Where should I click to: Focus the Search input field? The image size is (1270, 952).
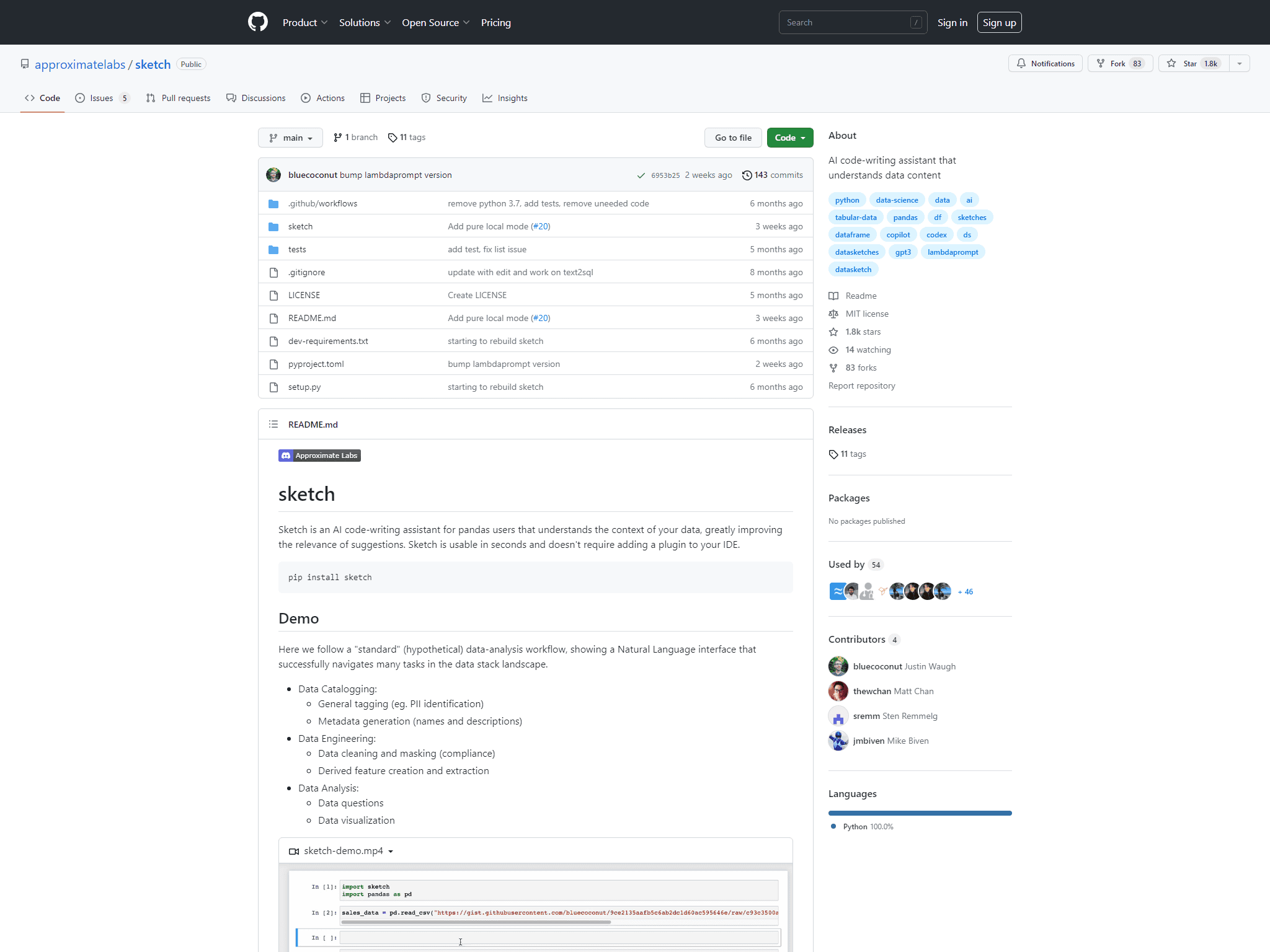pos(853,22)
